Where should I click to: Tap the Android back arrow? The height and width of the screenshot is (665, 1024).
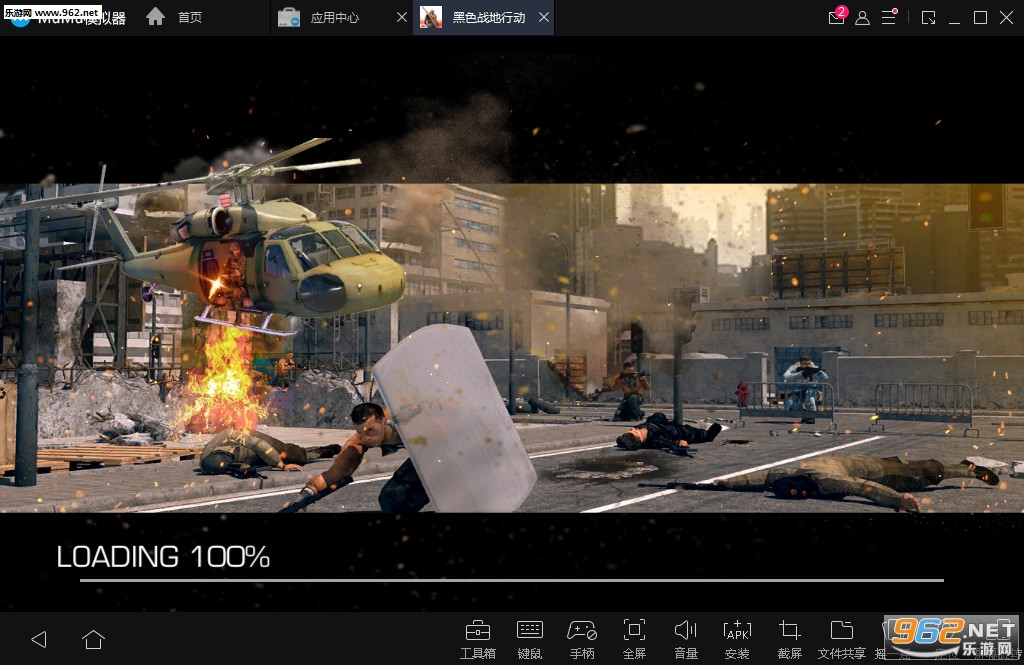(x=39, y=639)
